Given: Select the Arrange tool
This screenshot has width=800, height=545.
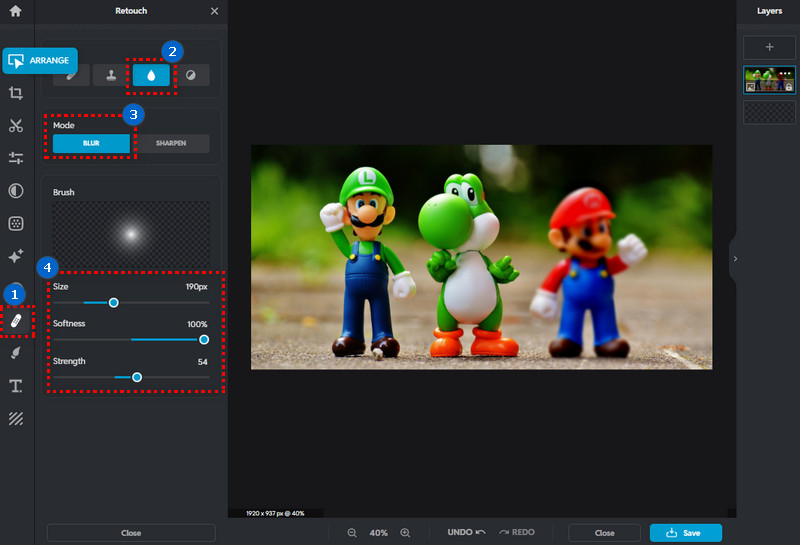Looking at the screenshot, I should click(40, 61).
